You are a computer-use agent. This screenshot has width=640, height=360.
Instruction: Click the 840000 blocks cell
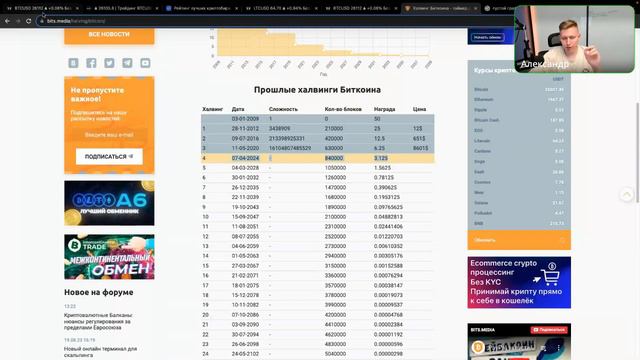point(334,158)
